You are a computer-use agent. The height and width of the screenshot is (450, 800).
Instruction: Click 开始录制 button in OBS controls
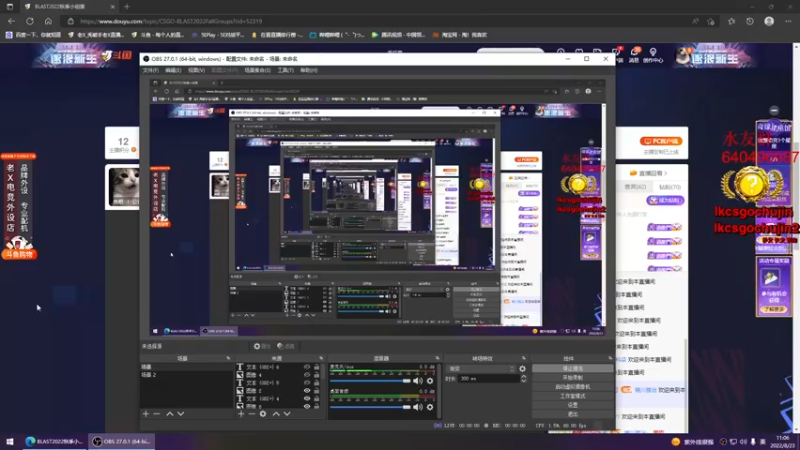(x=572, y=378)
